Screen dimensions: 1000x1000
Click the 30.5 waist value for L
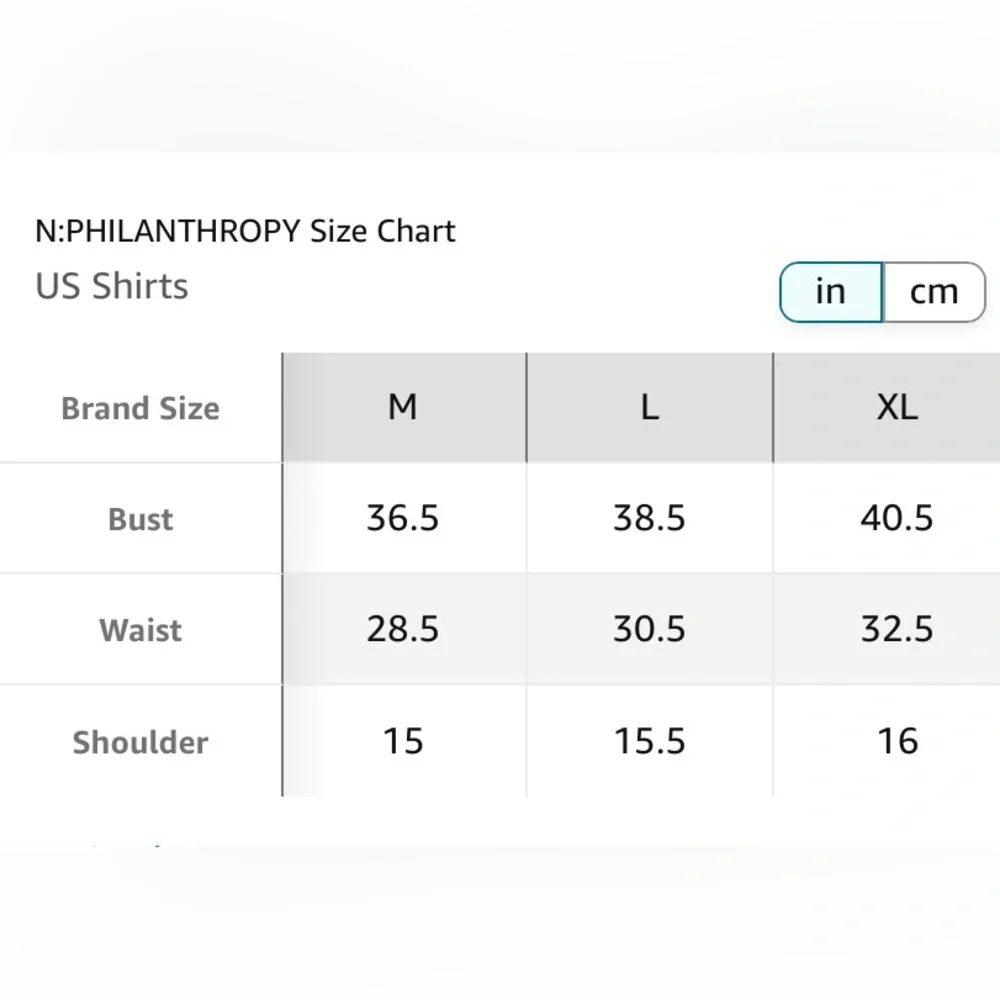(649, 629)
